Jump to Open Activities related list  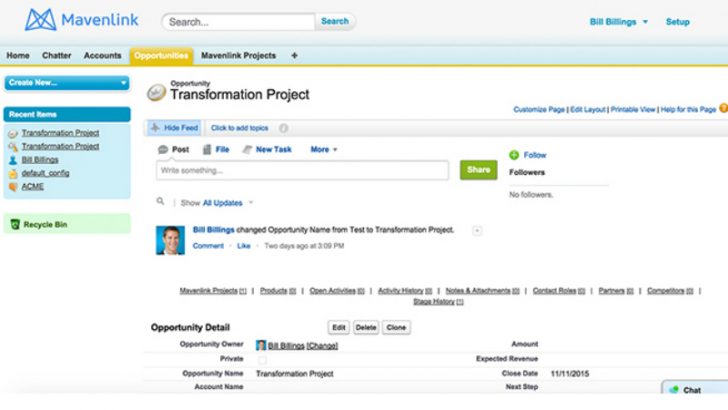[337, 291]
